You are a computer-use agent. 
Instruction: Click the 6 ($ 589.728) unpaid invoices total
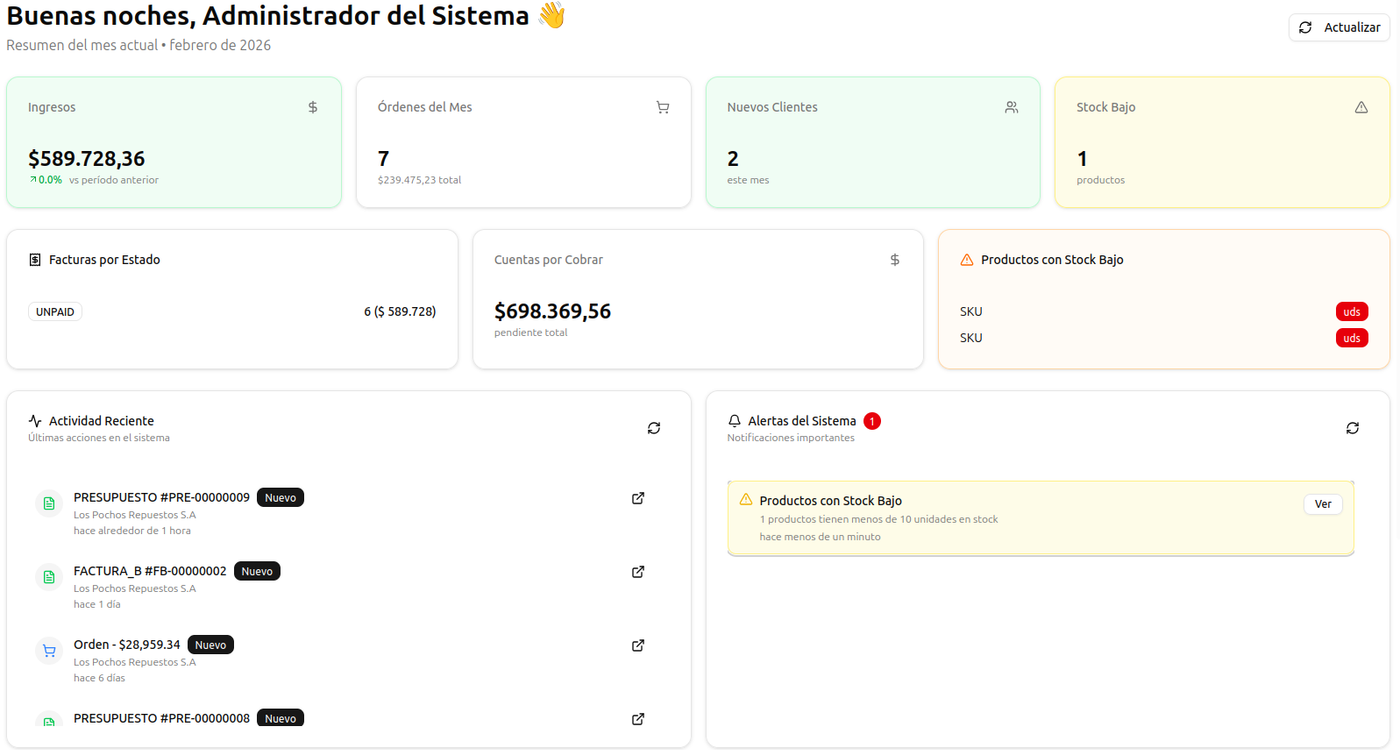tap(400, 311)
